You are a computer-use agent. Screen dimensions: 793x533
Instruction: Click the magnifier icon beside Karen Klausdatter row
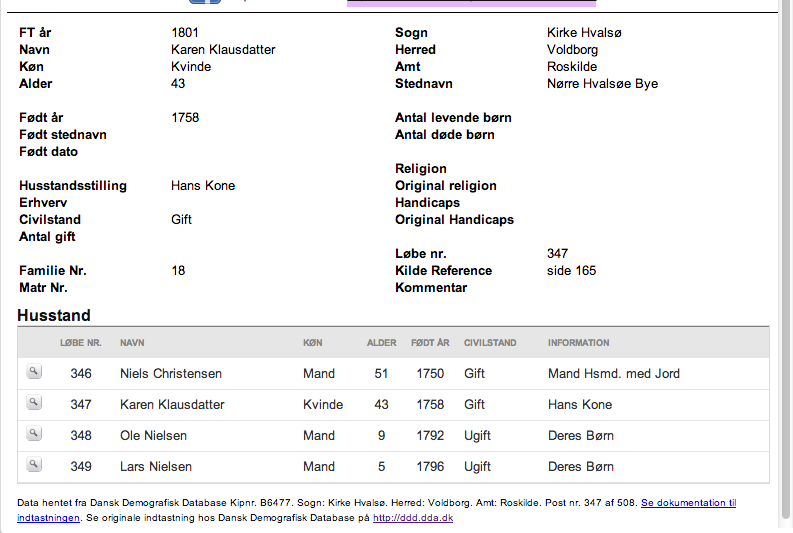coord(34,403)
